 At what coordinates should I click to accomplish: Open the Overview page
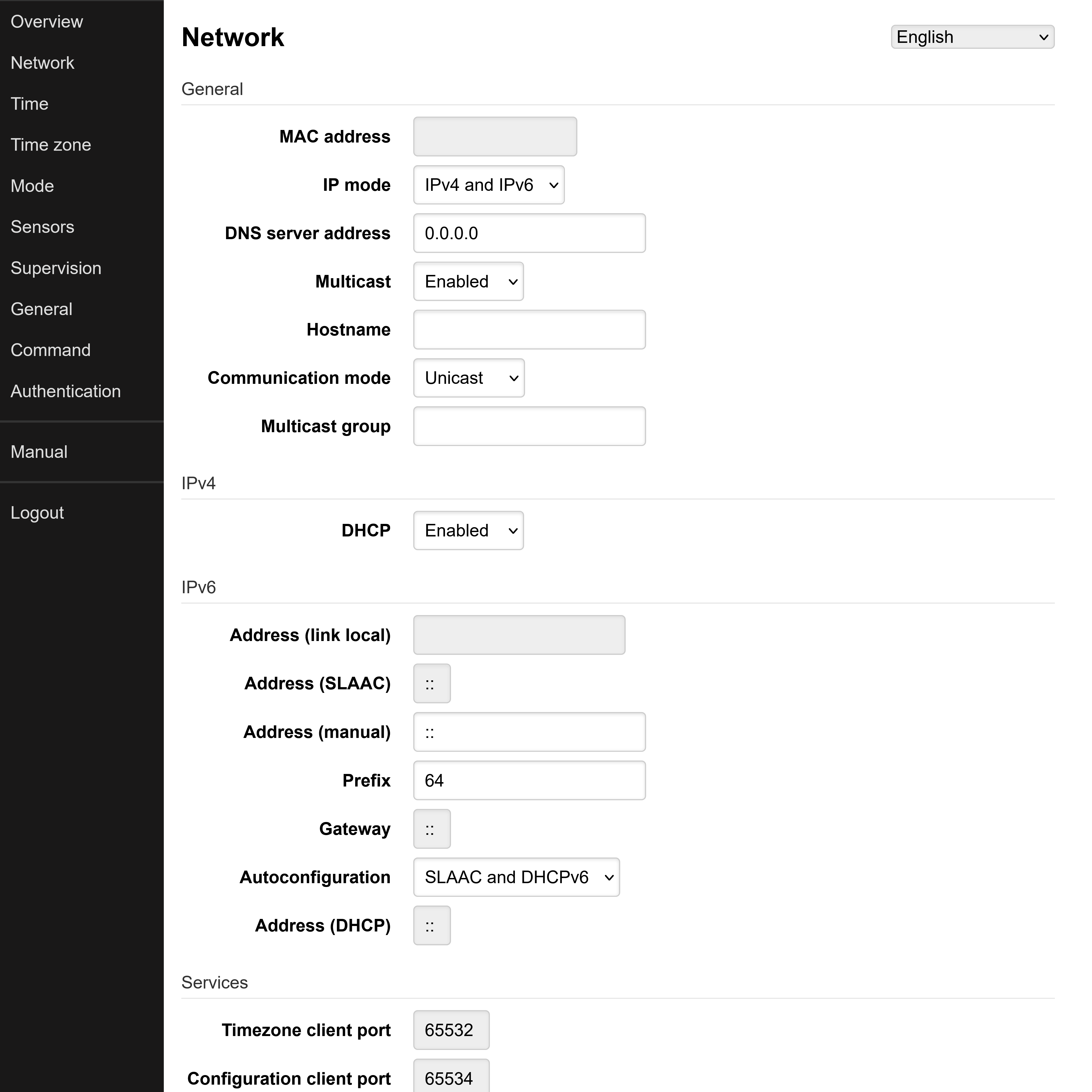(x=47, y=22)
